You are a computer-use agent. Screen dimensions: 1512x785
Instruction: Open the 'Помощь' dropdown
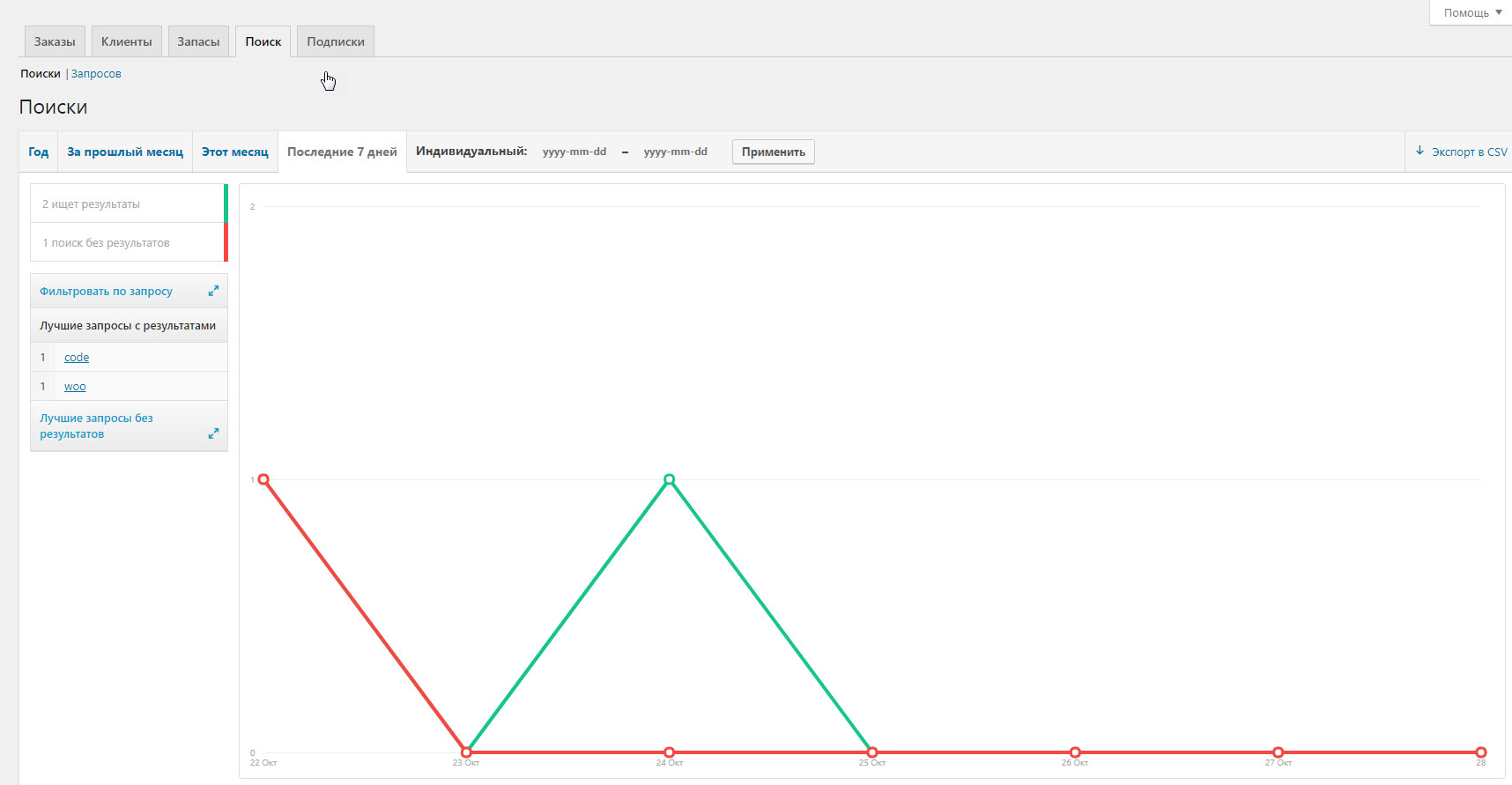[1472, 12]
